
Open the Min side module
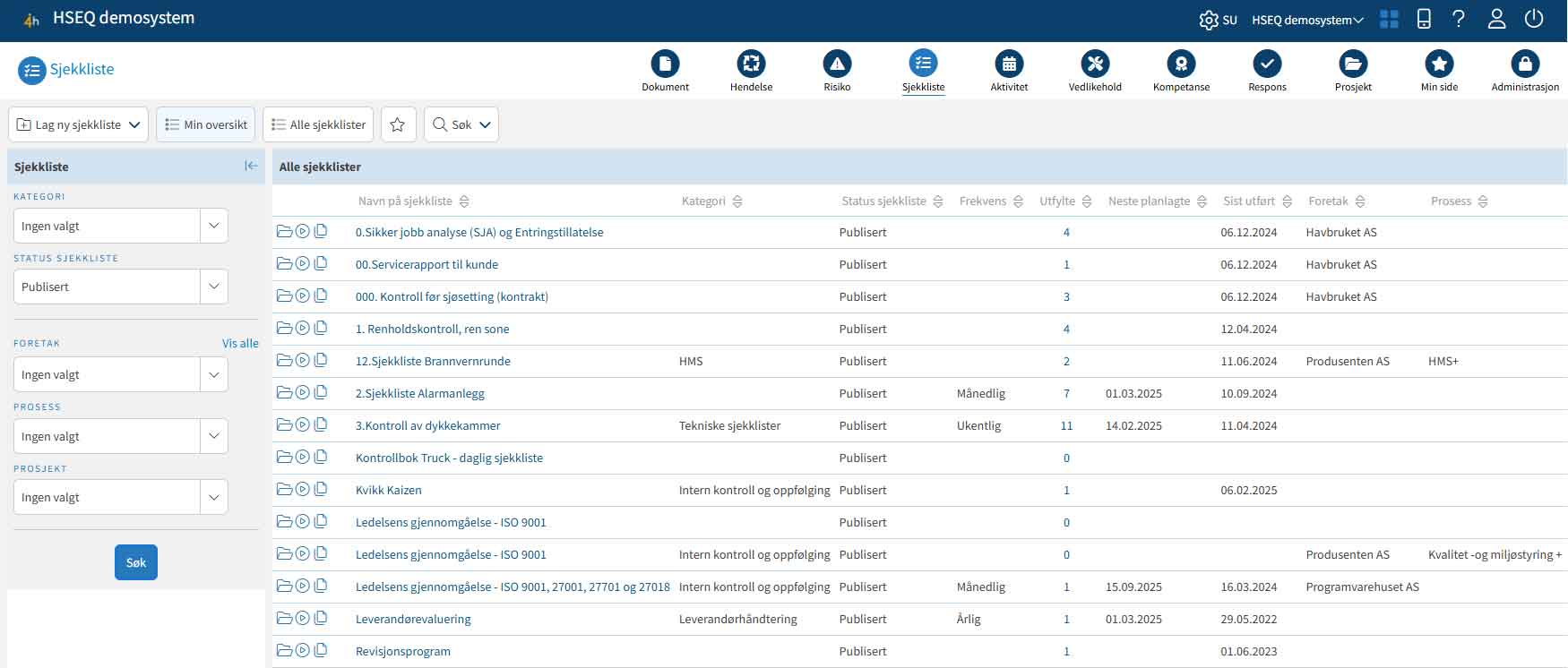pos(1439,71)
